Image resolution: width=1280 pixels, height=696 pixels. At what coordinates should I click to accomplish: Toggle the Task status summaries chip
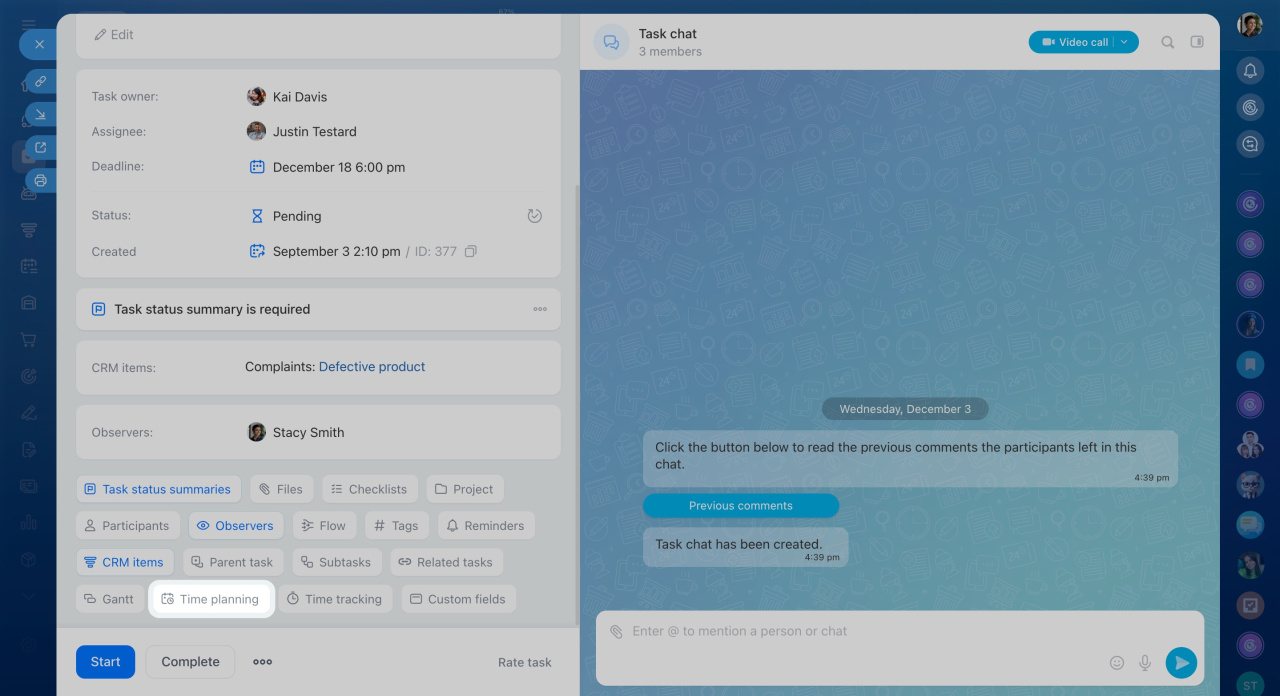[x=158, y=489]
